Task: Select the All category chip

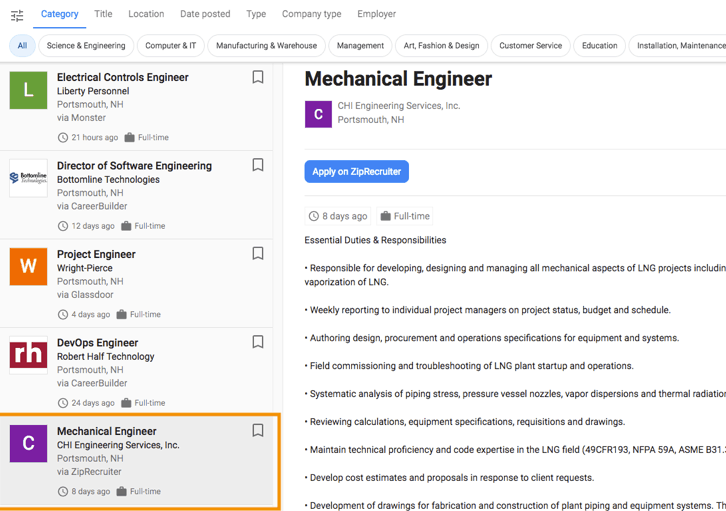Action: coord(22,45)
